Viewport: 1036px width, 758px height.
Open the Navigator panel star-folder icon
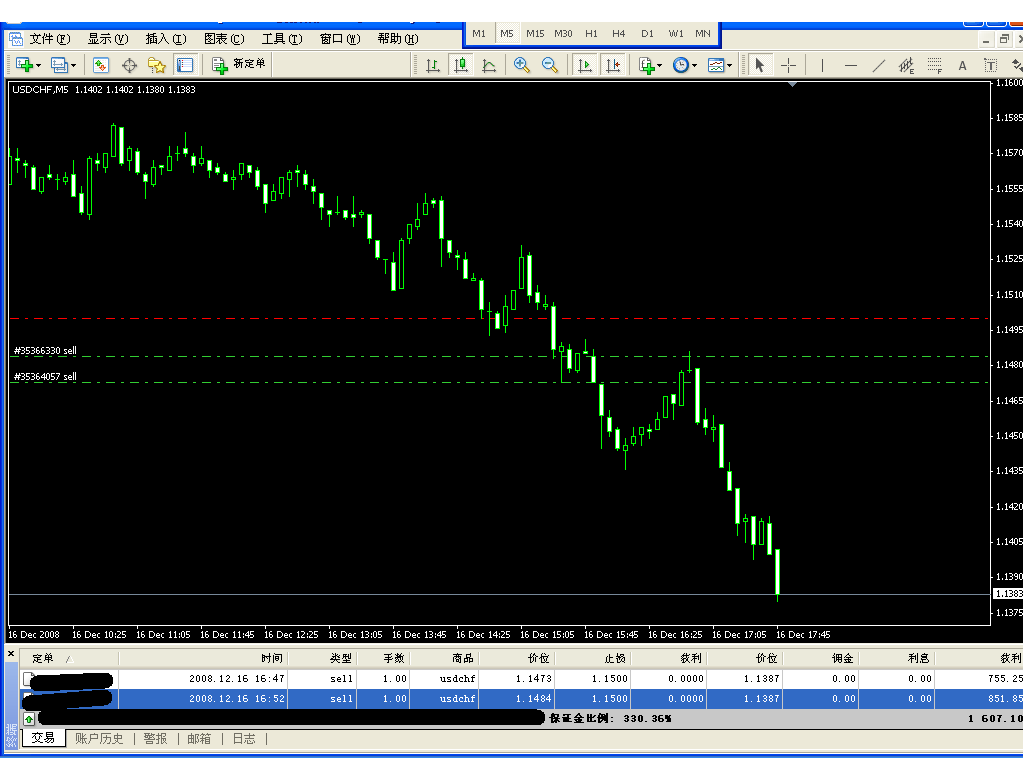(157, 65)
